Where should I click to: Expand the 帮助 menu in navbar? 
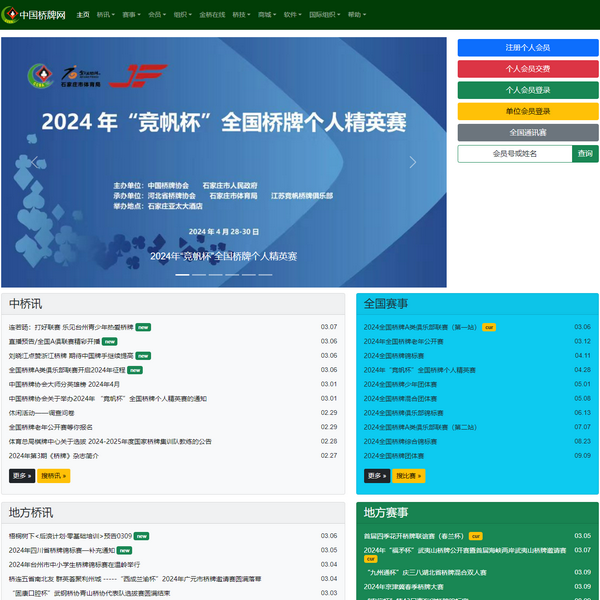coord(356,15)
